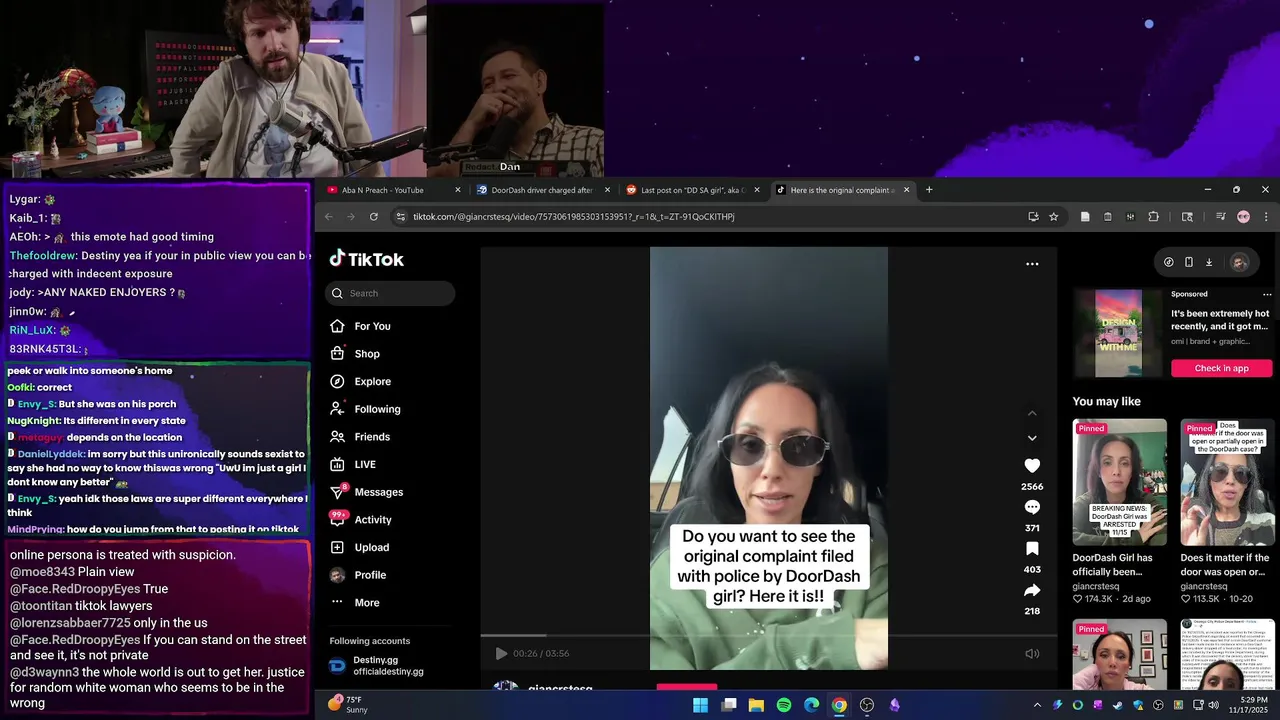Open Task View from taskbar

[729, 705]
